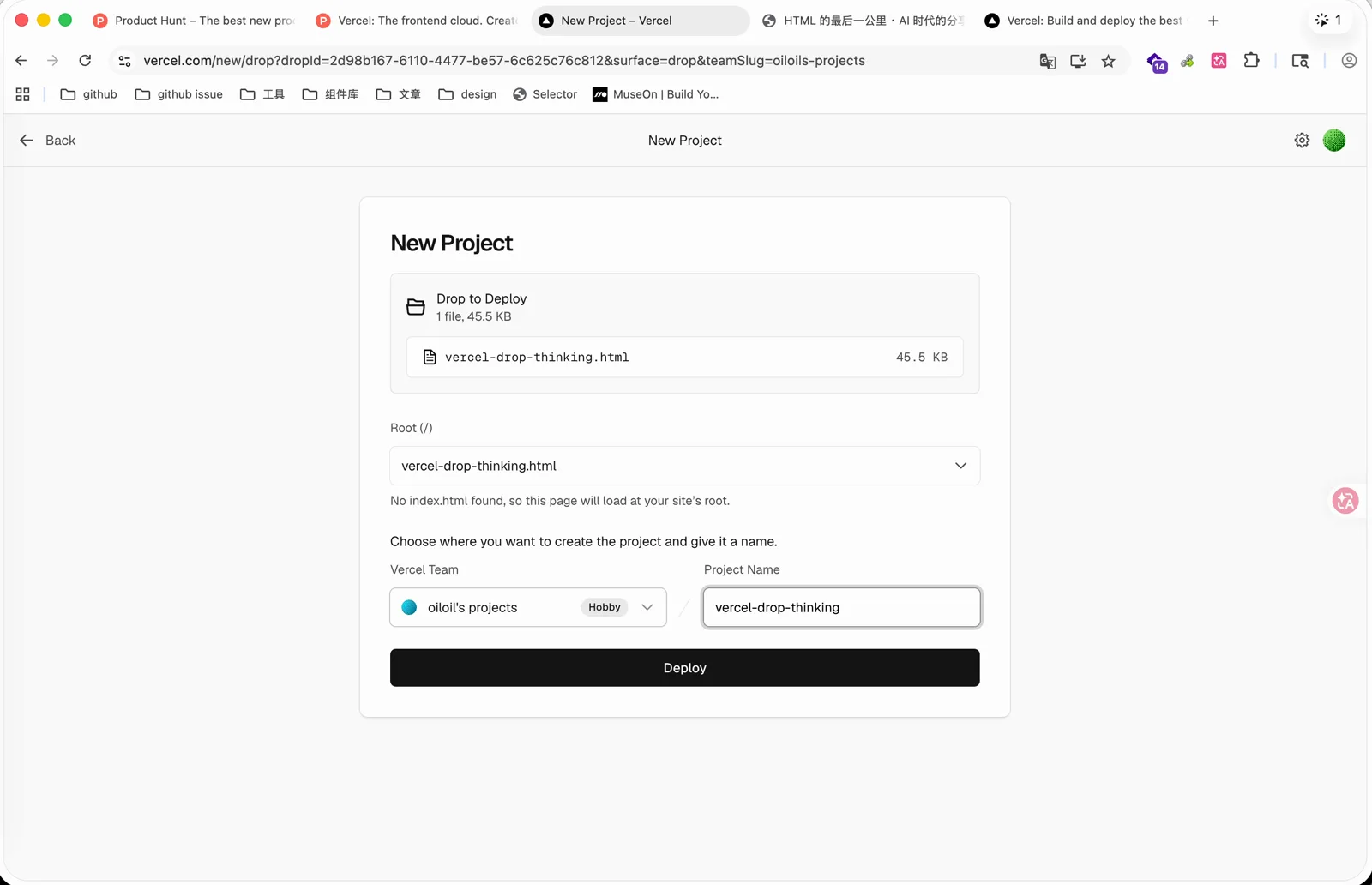Image resolution: width=1372 pixels, height=885 pixels.
Task: Switch to Vercel frontend cloud tab
Action: click(418, 21)
